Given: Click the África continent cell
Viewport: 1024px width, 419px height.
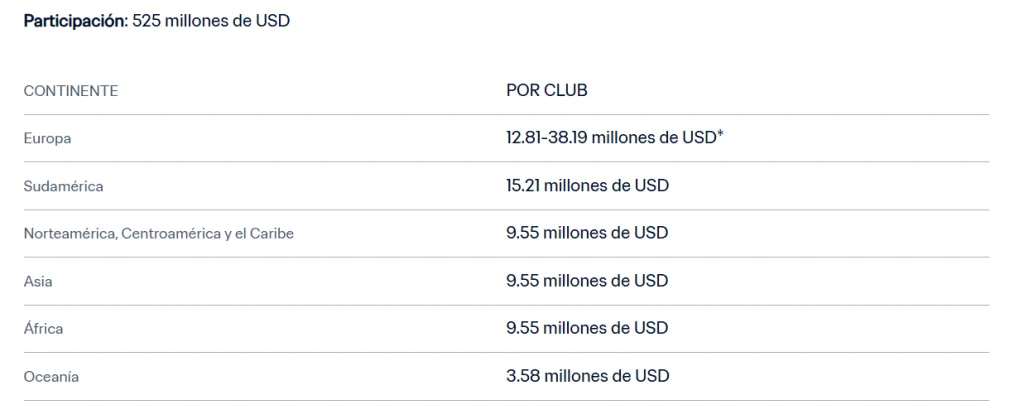Looking at the screenshot, I should 44,329.
